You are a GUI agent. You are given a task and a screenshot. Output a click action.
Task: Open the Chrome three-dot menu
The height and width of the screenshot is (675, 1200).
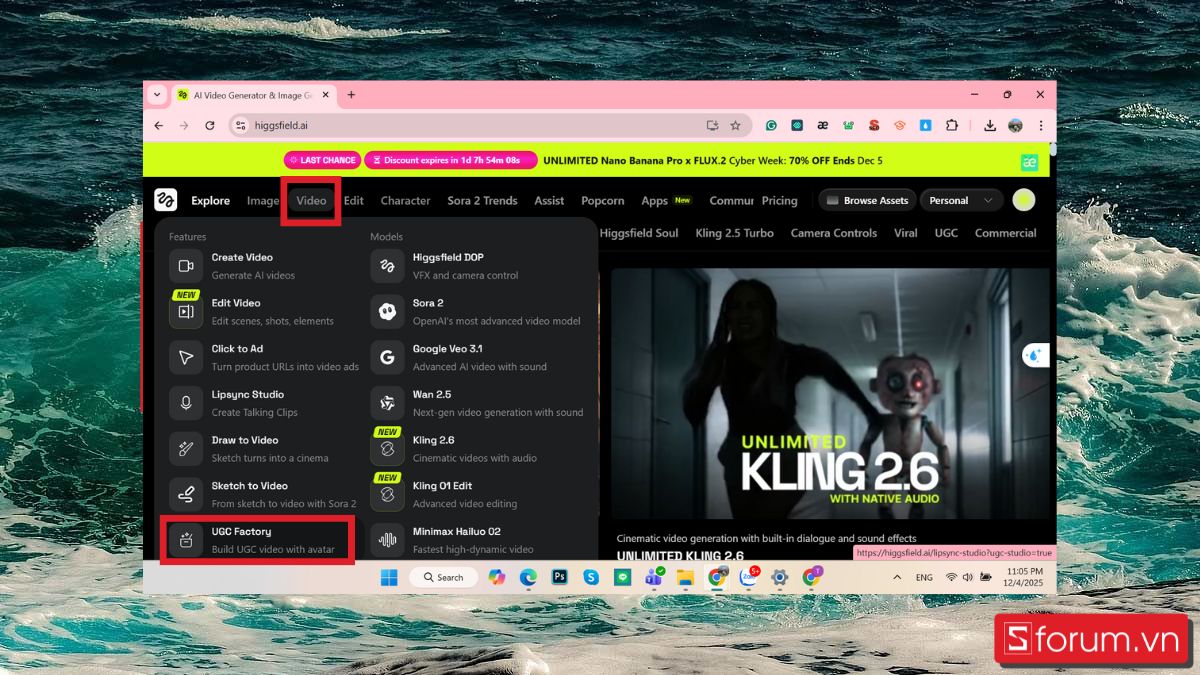[1041, 125]
